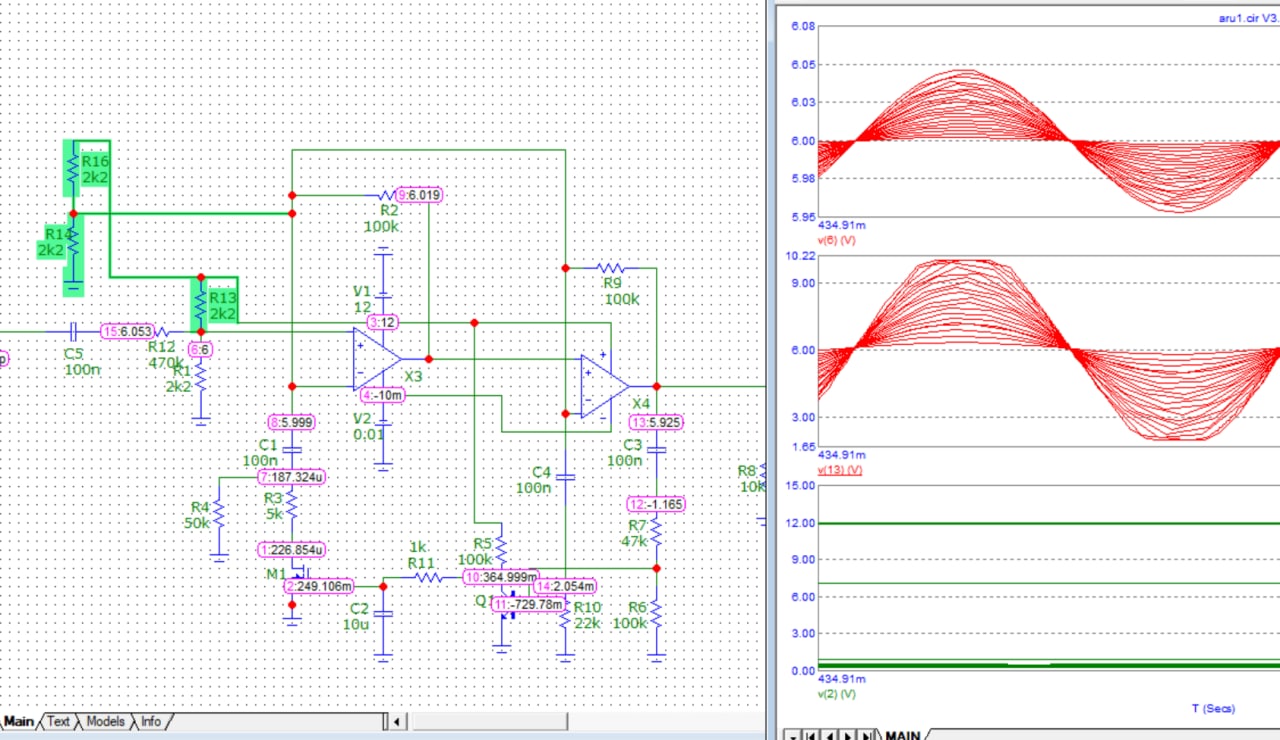Go to first plot page tab arrow

(811, 736)
